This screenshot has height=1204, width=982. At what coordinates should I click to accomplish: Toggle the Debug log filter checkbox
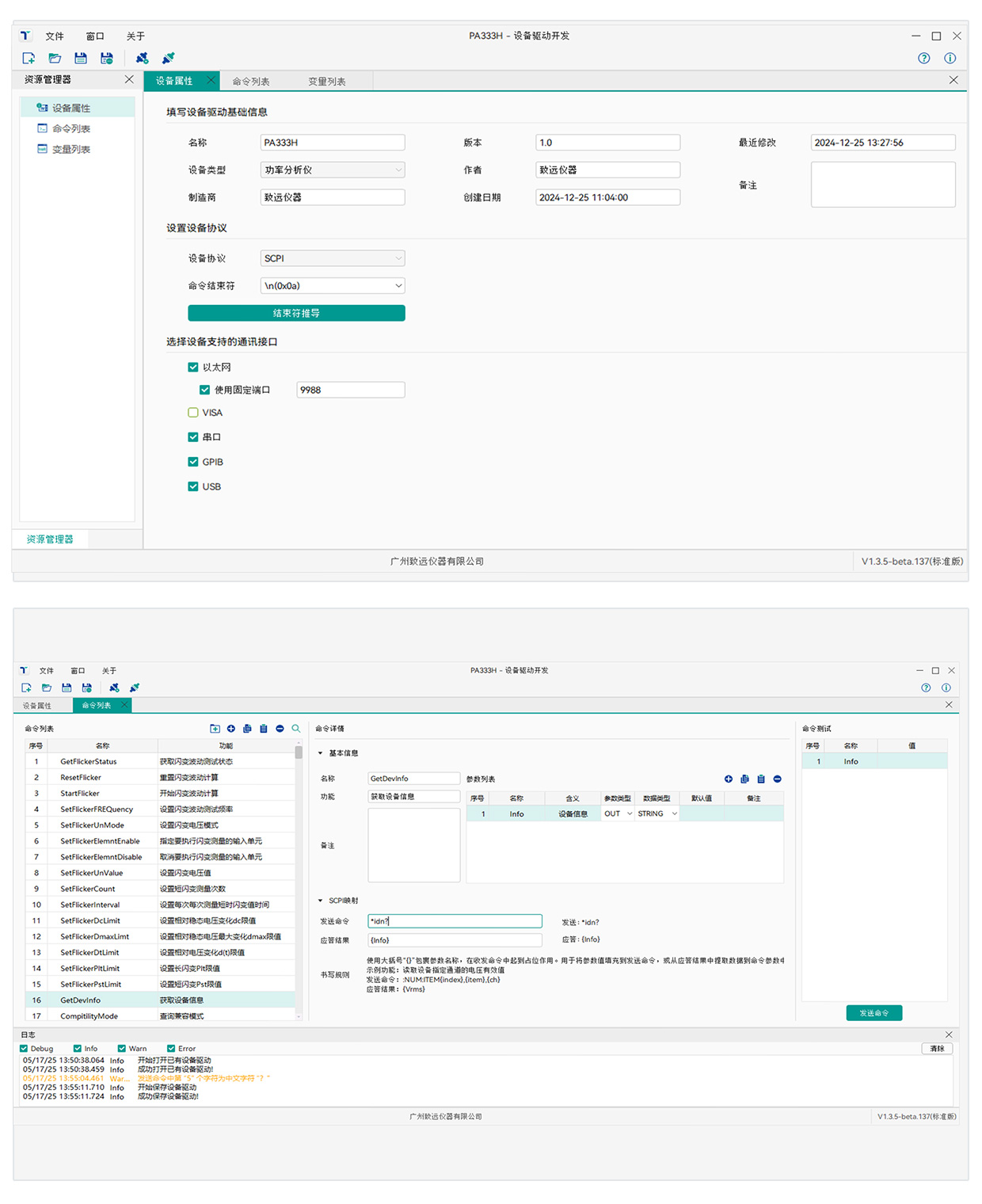point(24,1049)
